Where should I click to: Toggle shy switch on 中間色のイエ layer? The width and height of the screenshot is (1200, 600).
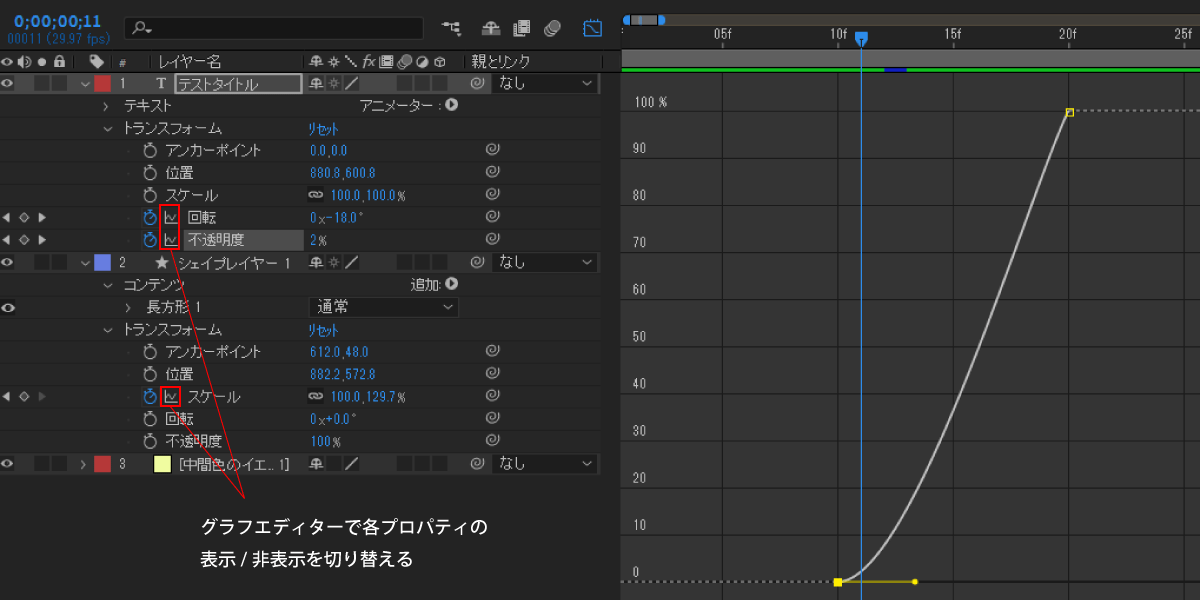(x=317, y=464)
